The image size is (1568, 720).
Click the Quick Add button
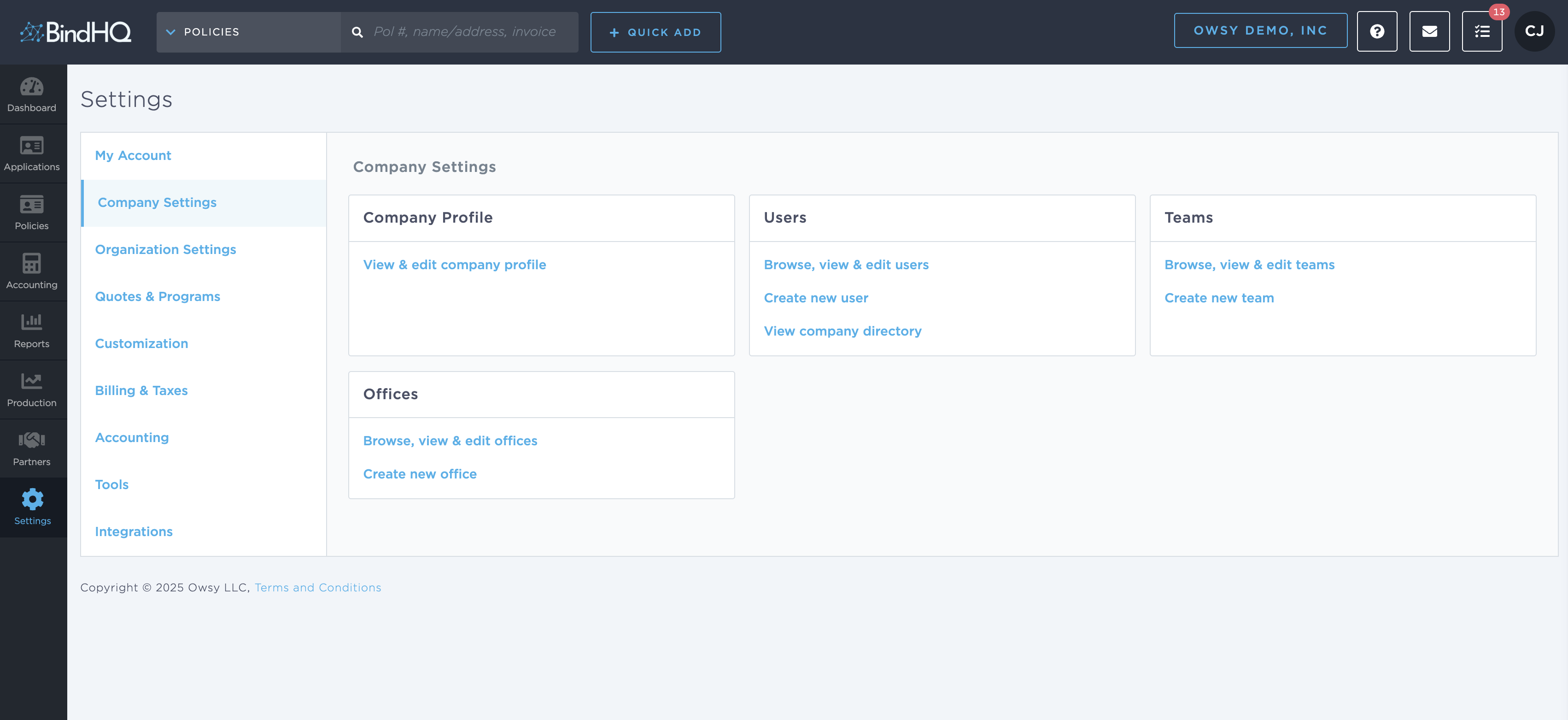(x=655, y=32)
